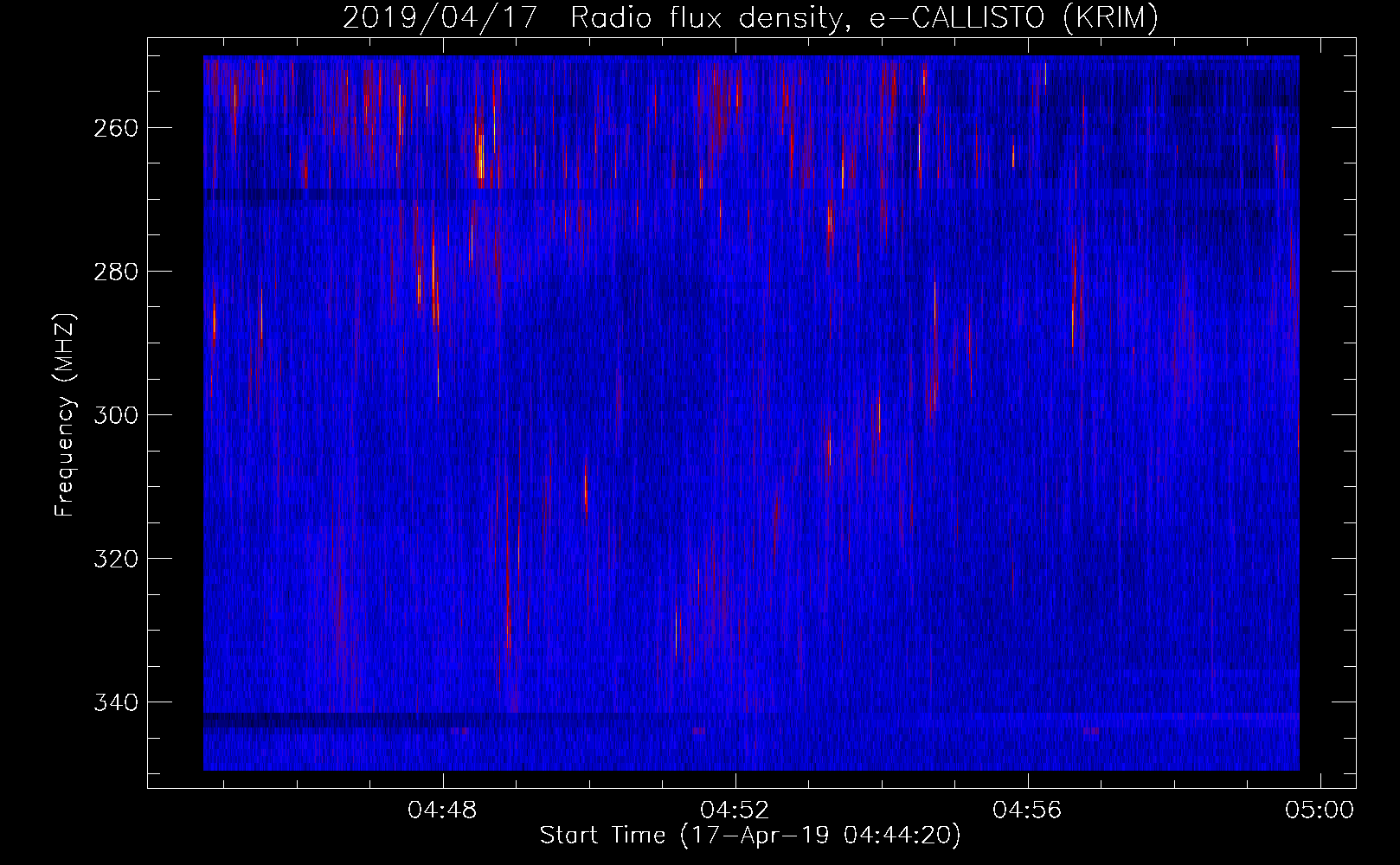Click the 340 frequency tick label
Screen dimensions: 1400x865
(116, 702)
